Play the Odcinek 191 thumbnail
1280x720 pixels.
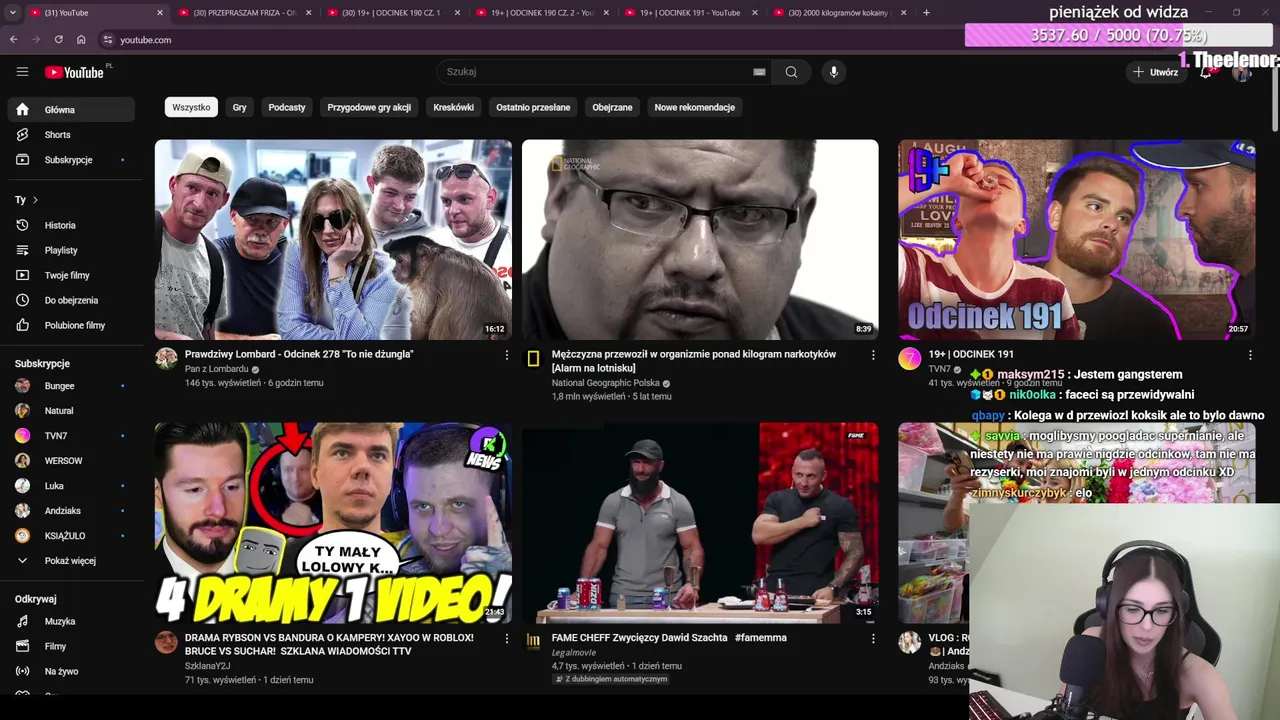(1076, 240)
